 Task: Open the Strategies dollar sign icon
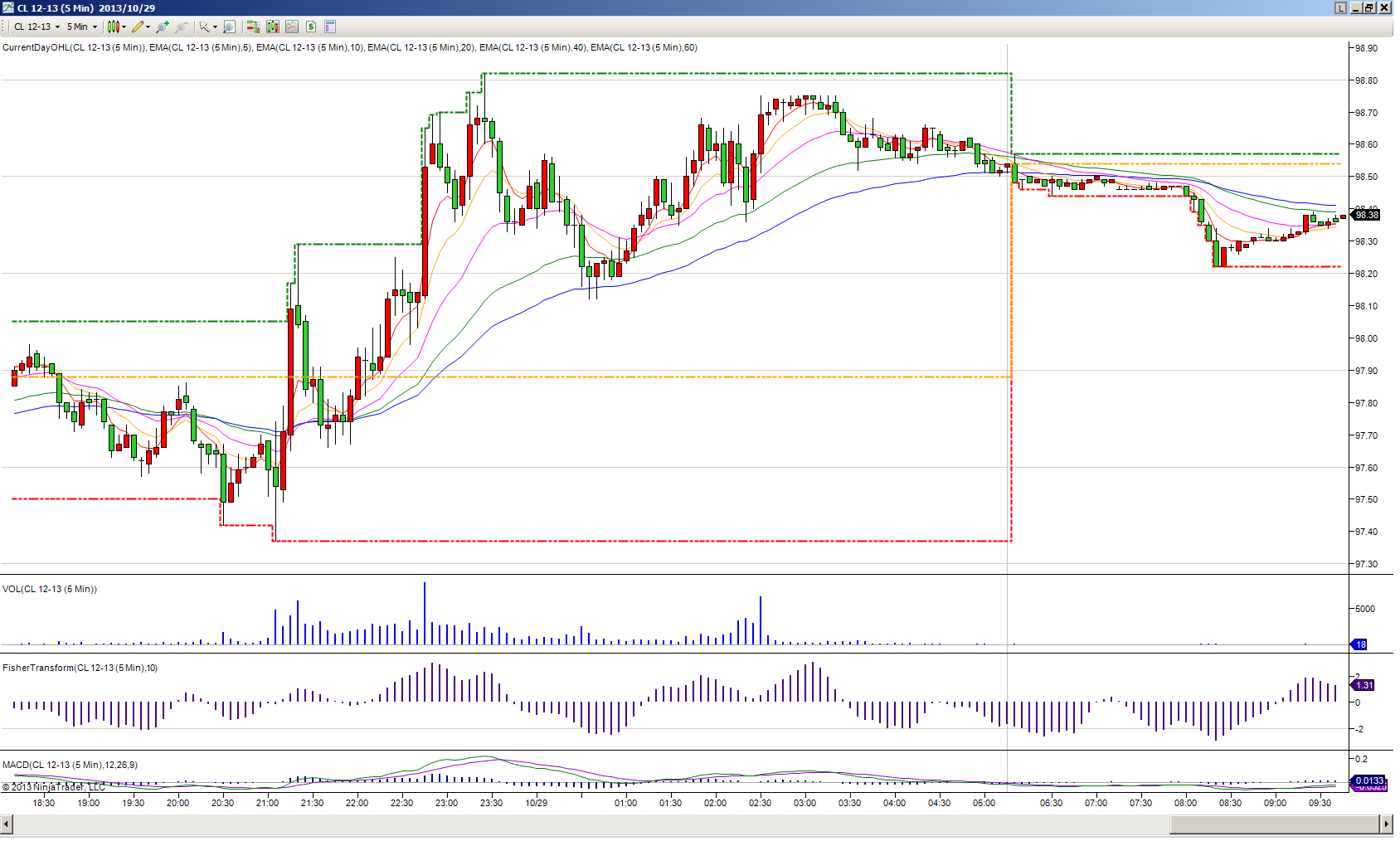tap(311, 27)
